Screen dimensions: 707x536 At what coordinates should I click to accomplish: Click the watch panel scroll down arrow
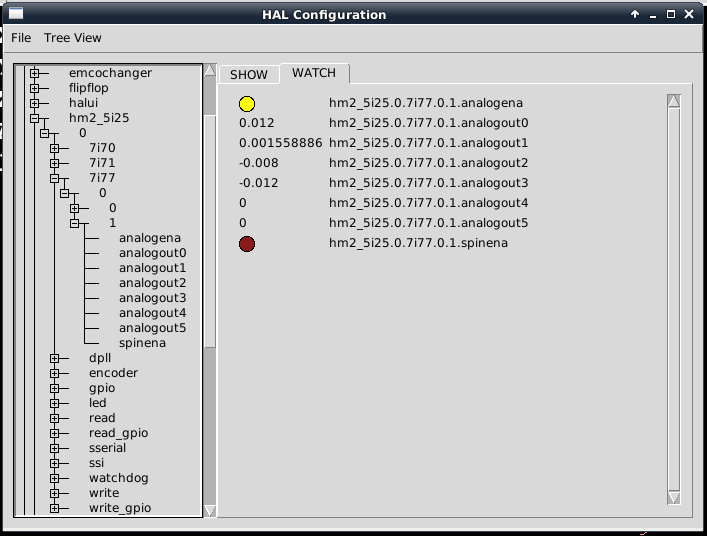click(674, 498)
